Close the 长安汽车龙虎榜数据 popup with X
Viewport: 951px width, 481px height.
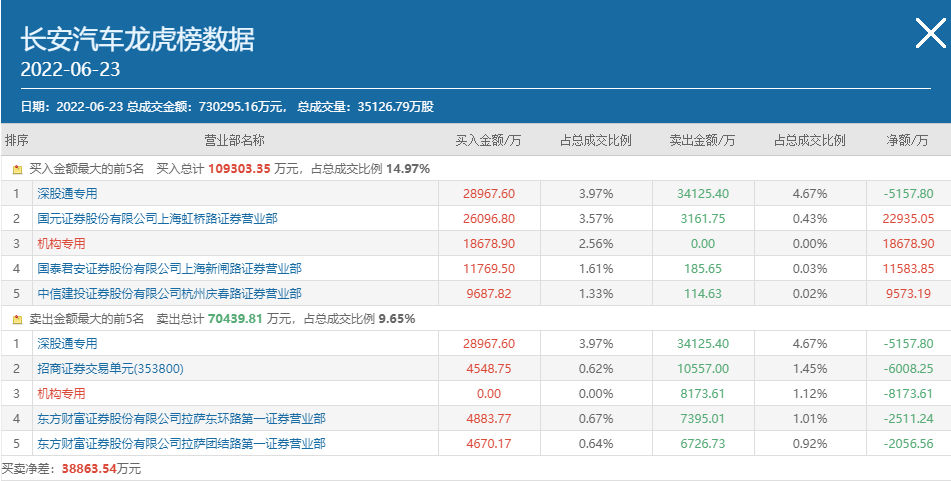coord(930,35)
